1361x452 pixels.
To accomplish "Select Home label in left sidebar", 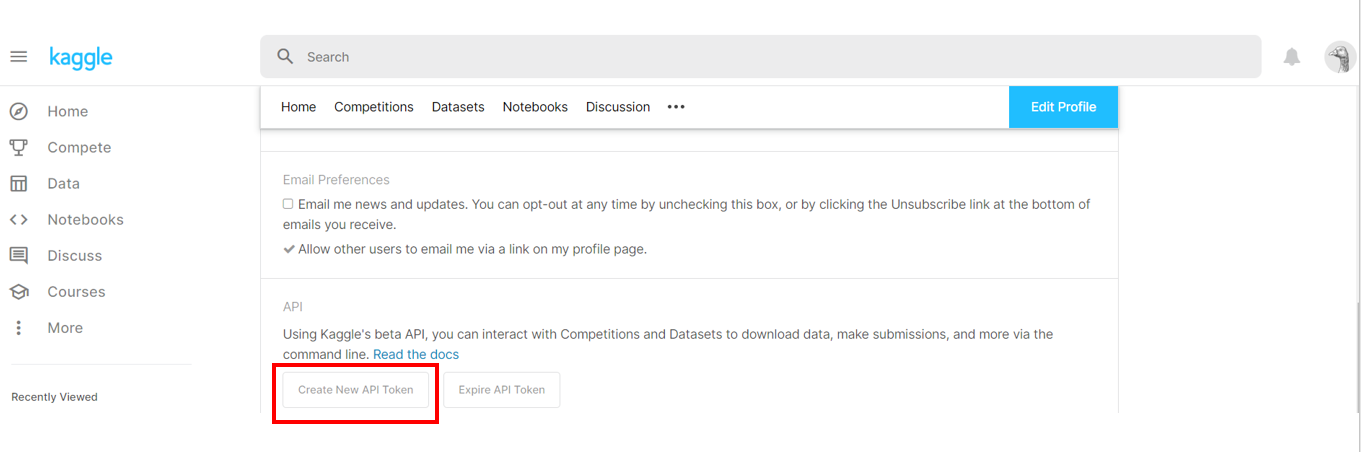I will pos(68,111).
